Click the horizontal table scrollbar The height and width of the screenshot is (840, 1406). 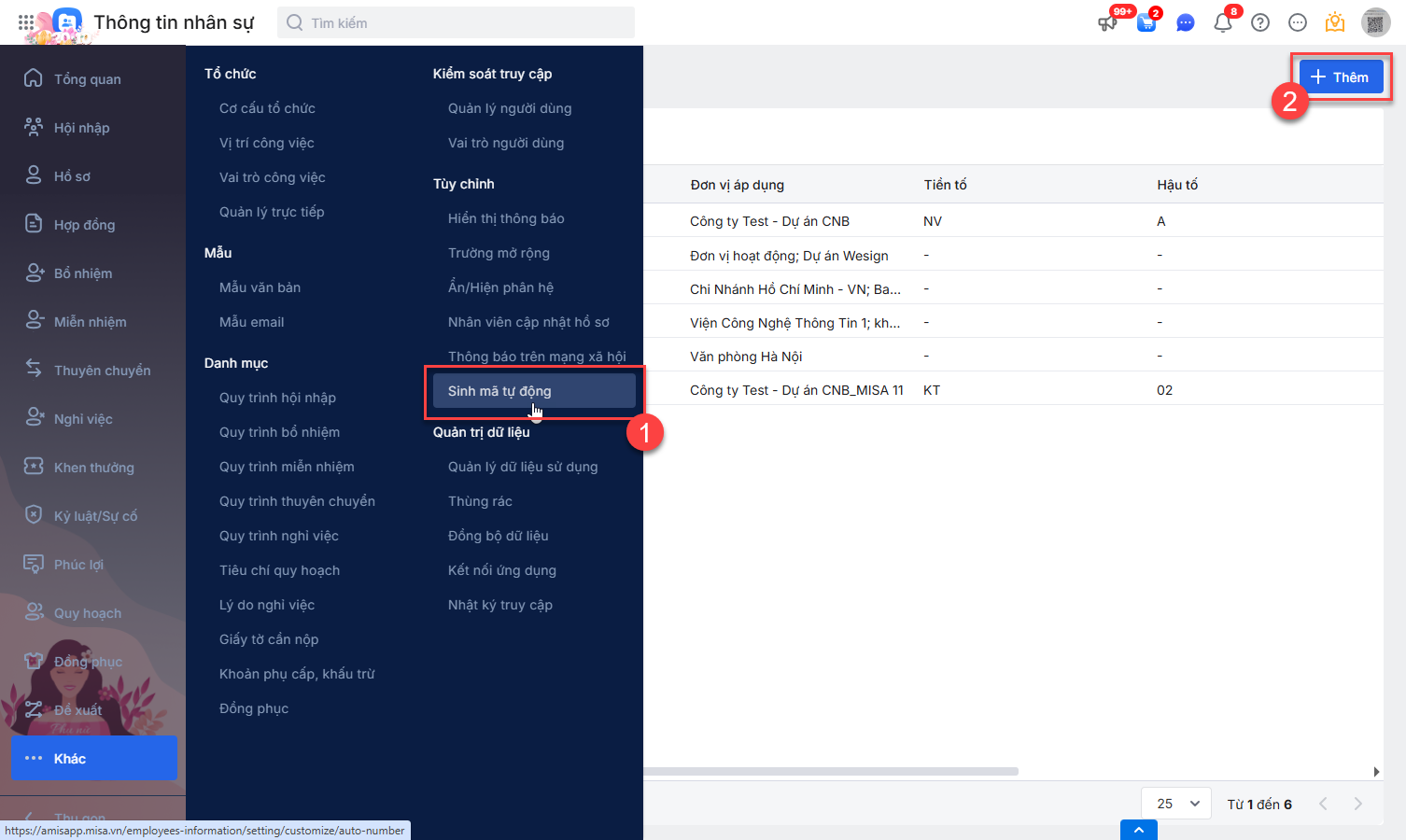831,772
